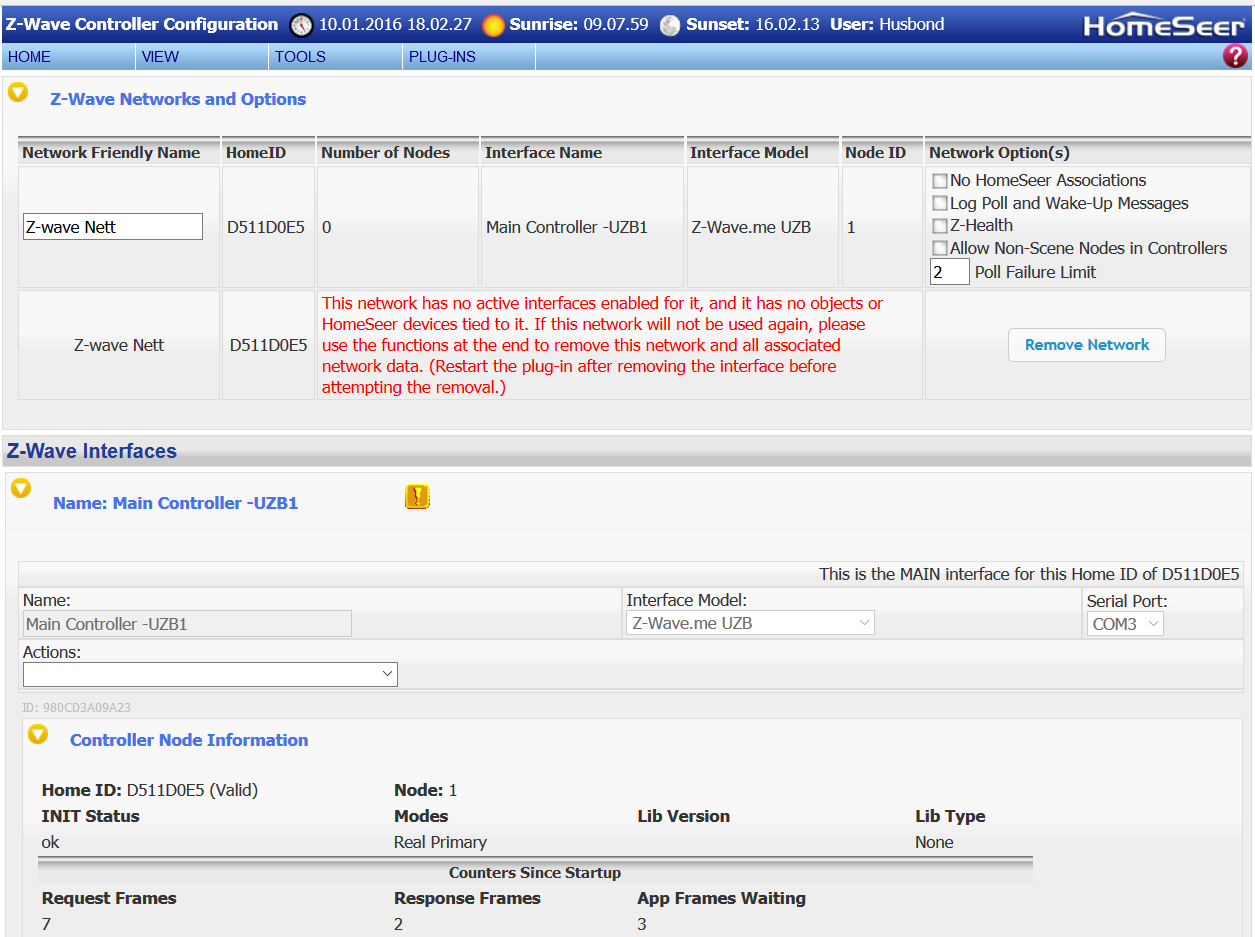Viewport: 1255px width, 937px height.
Task: Click the Poll Failure Limit input field
Action: (x=950, y=272)
